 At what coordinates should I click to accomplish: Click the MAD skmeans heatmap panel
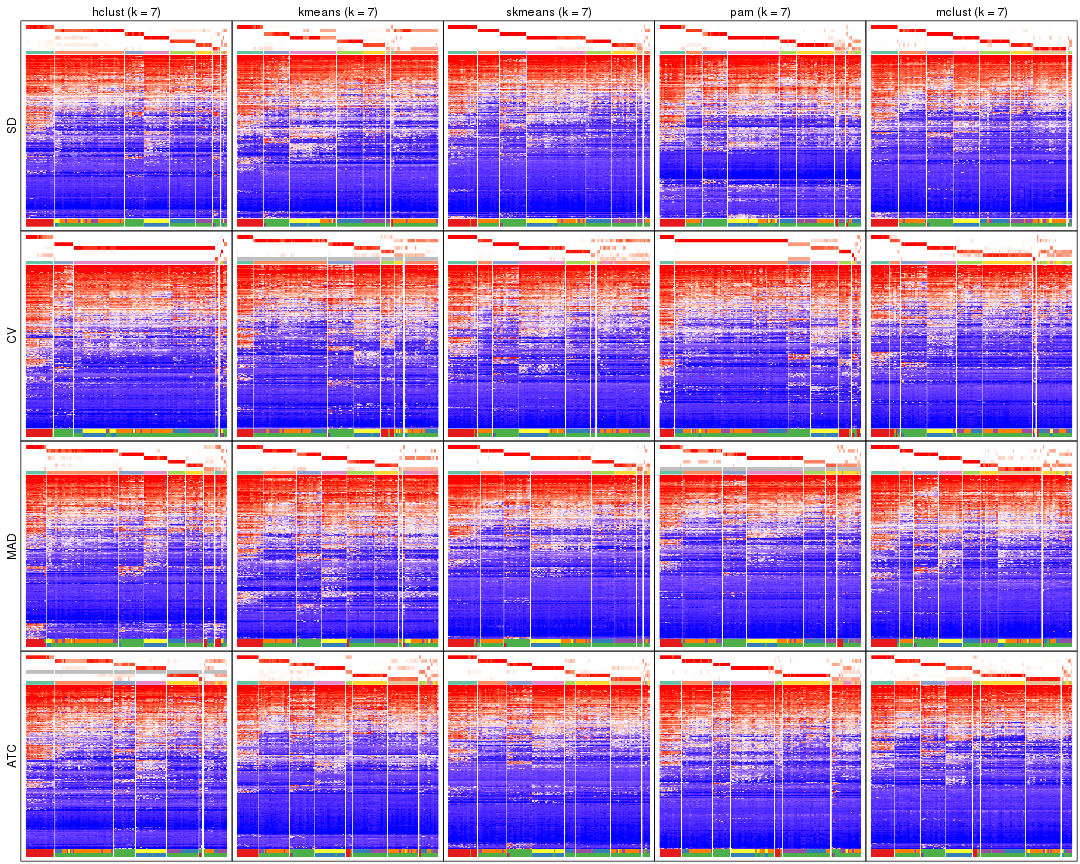click(550, 550)
